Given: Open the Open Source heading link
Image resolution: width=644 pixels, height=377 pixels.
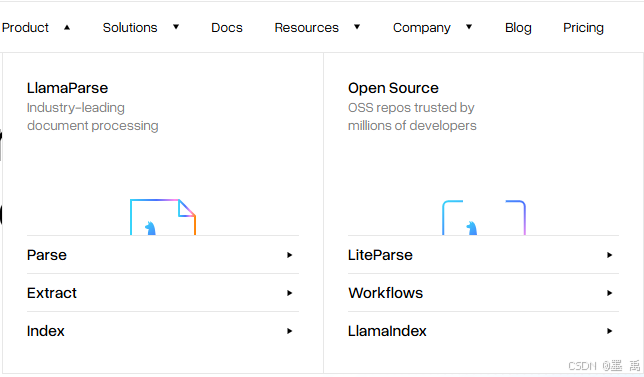Looking at the screenshot, I should pyautogui.click(x=393, y=88).
